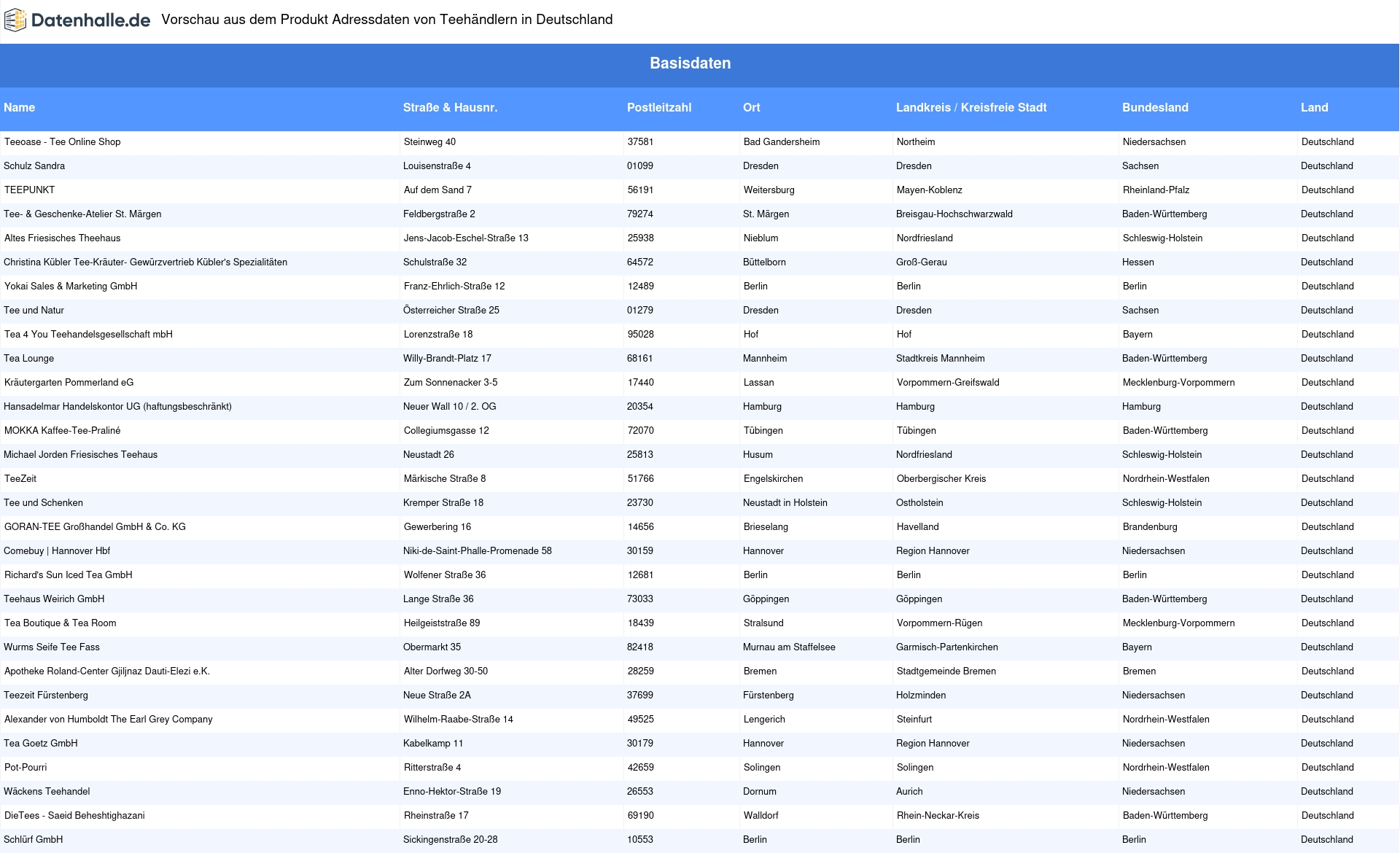Select the Bundesland column header

(x=1155, y=107)
